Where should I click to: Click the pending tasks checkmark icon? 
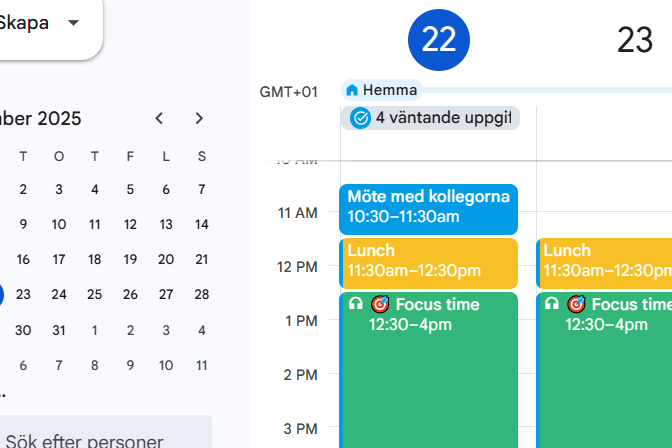(x=360, y=118)
